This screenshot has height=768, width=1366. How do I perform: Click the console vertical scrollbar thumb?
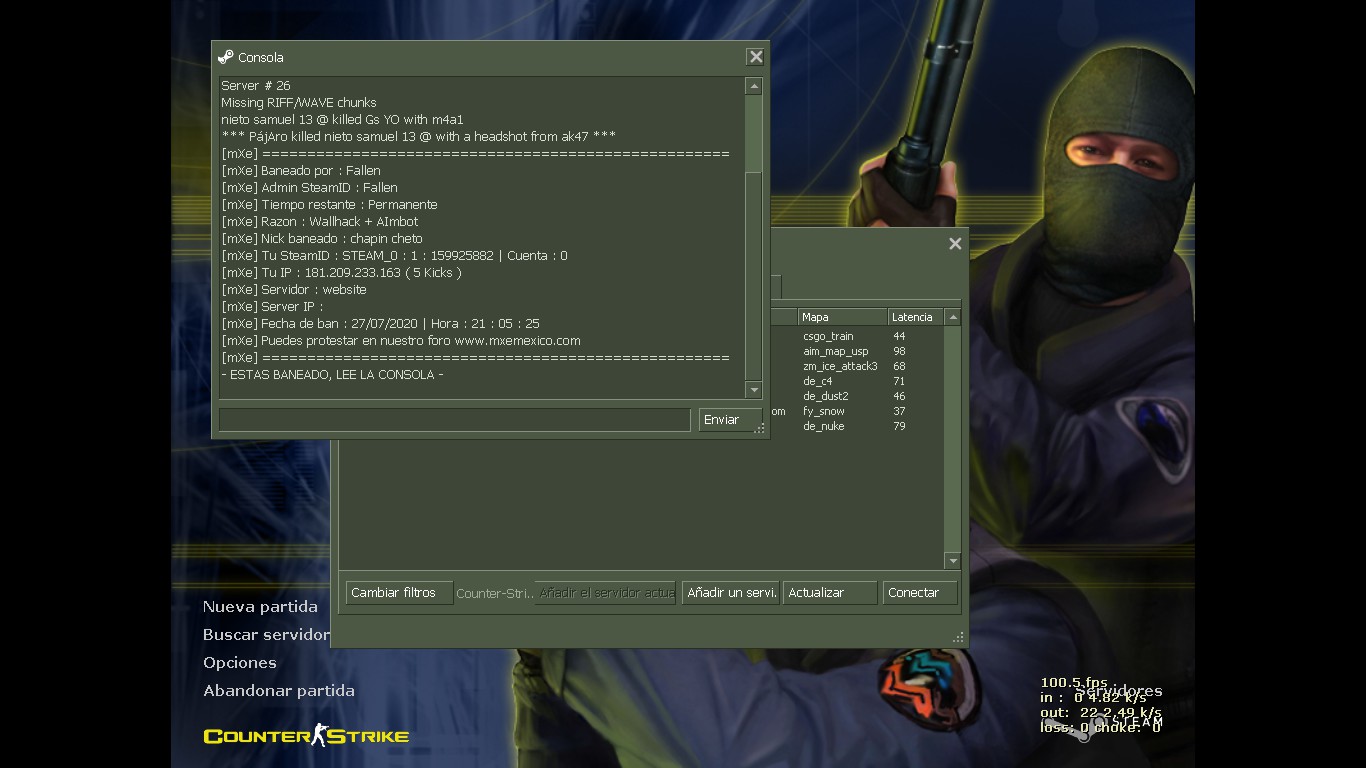(x=754, y=133)
